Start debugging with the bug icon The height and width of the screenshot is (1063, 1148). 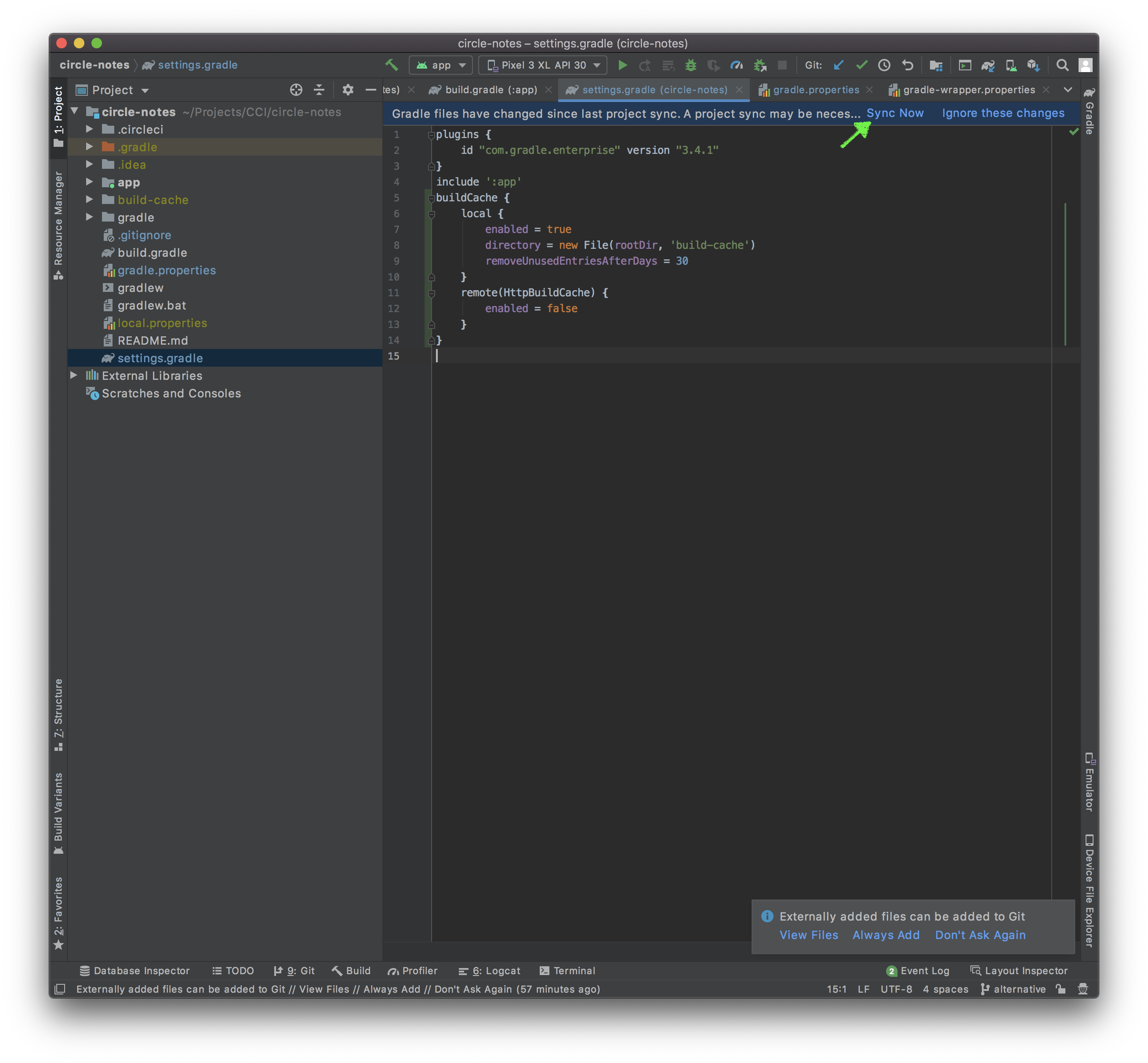(691, 65)
